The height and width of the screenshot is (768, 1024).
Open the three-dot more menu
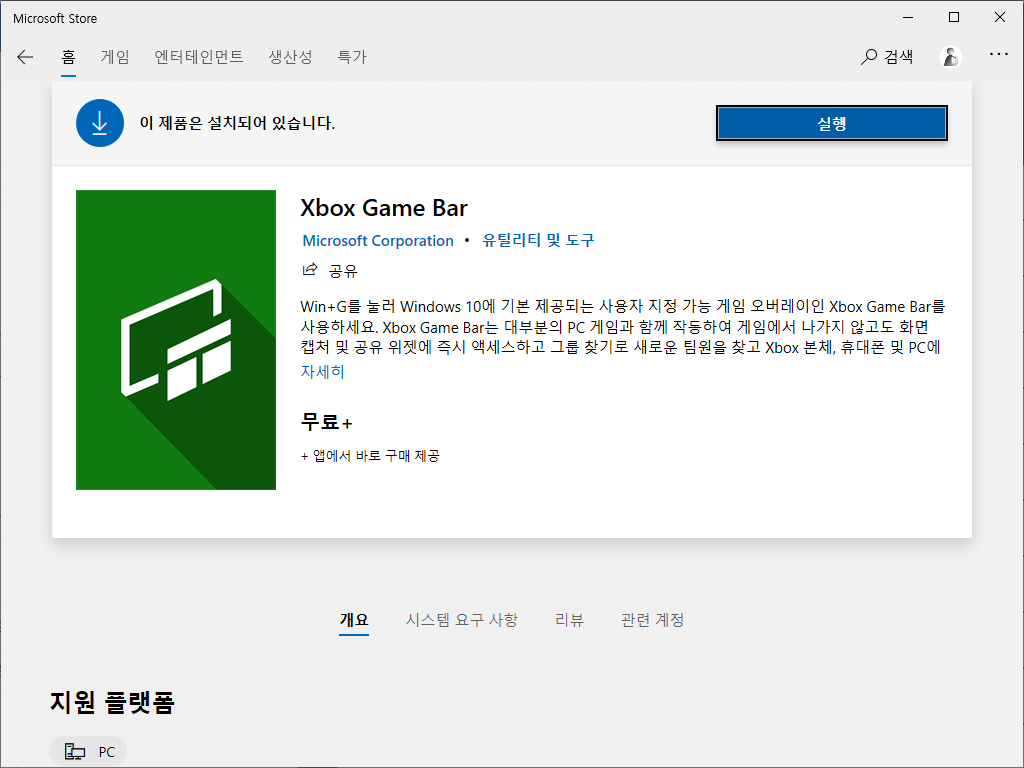(999, 54)
